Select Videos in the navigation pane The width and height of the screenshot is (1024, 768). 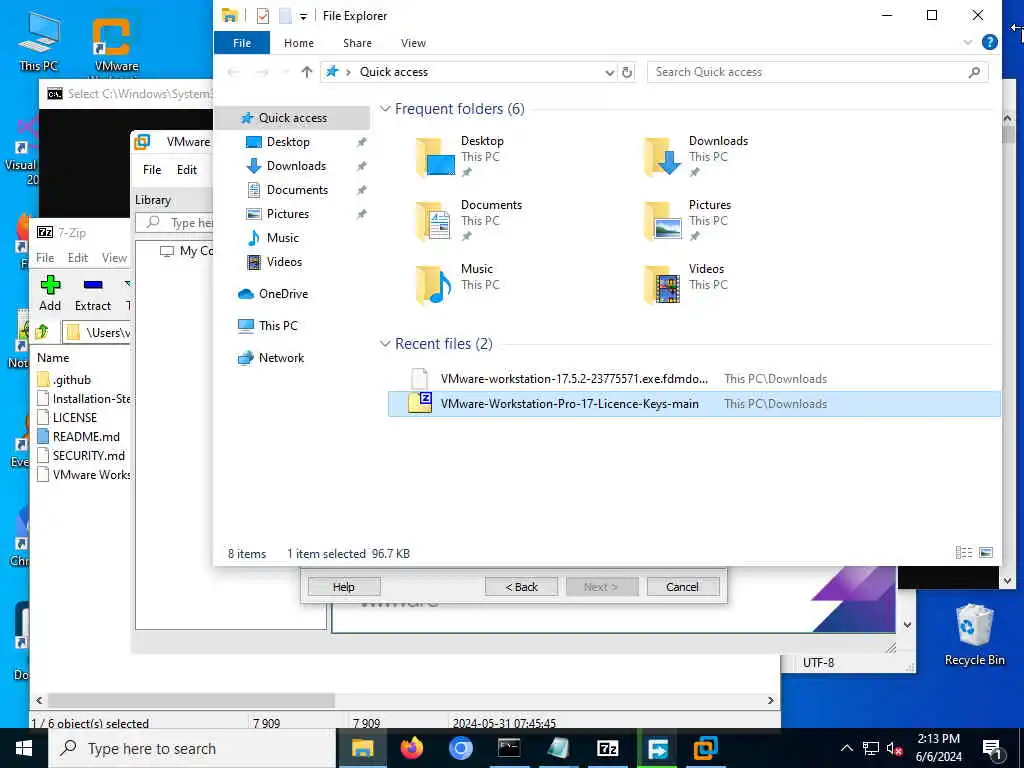(x=284, y=262)
